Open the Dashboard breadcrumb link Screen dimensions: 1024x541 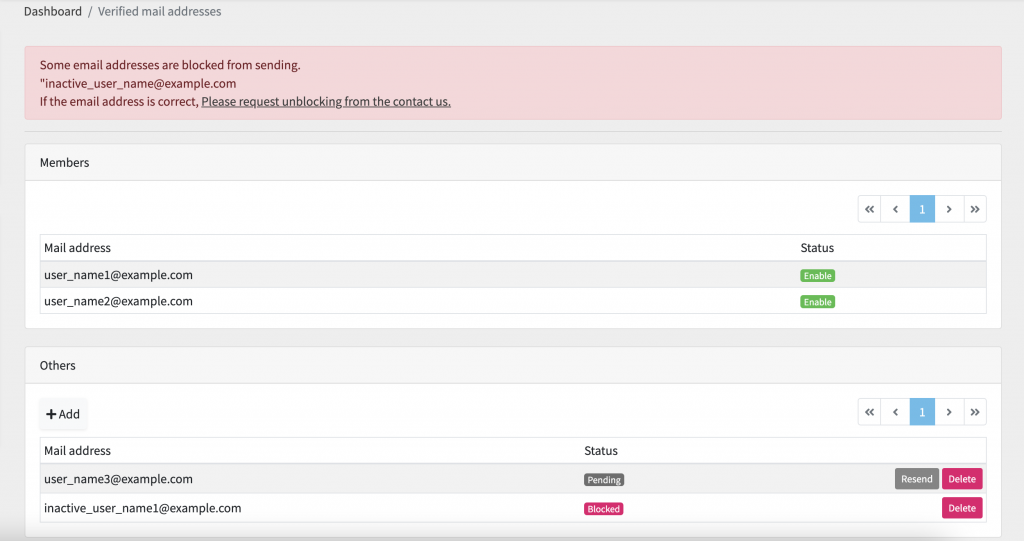(x=53, y=11)
